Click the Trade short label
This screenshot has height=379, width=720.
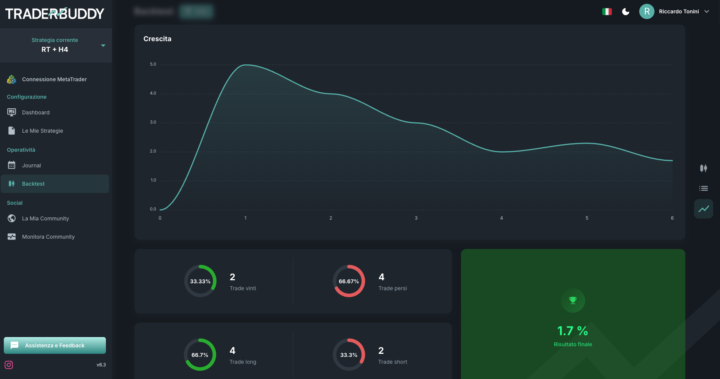[x=393, y=362]
